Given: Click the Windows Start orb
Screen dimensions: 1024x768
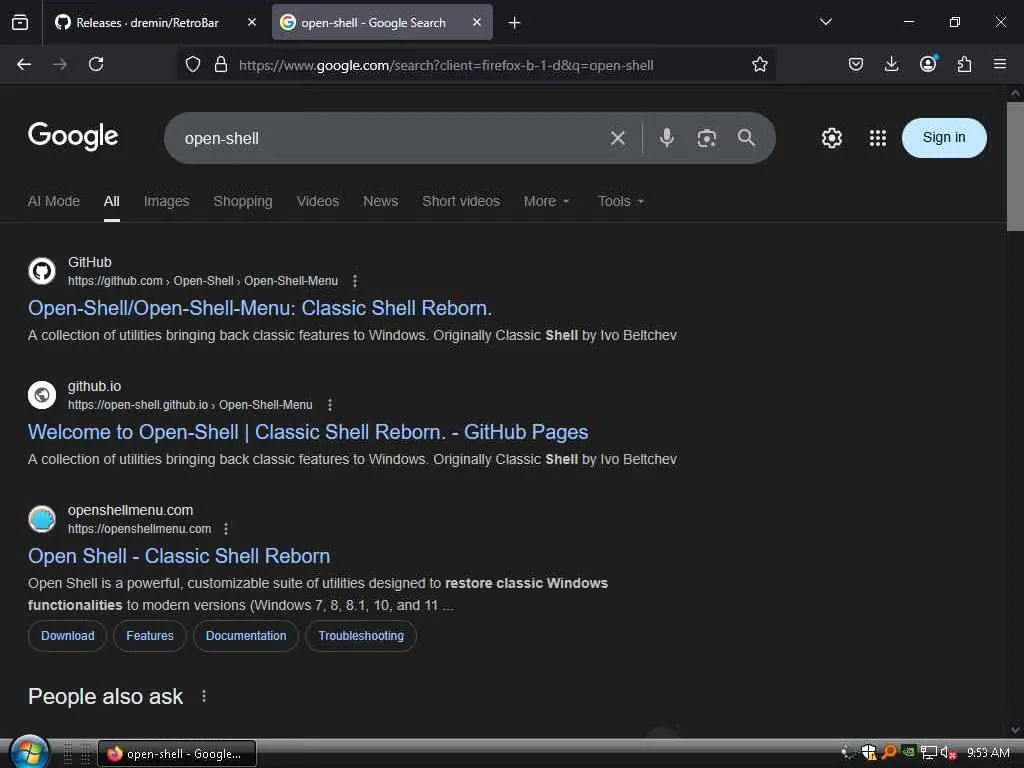Looking at the screenshot, I should [29, 752].
